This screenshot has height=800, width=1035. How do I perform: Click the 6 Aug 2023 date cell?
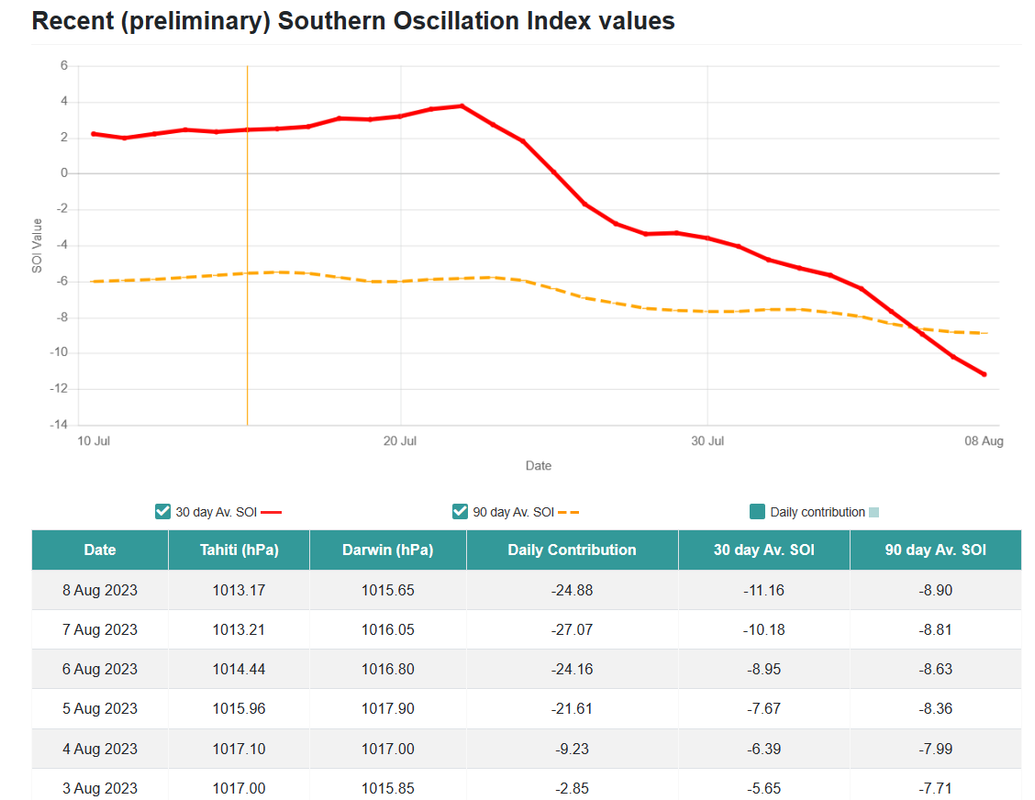point(100,669)
